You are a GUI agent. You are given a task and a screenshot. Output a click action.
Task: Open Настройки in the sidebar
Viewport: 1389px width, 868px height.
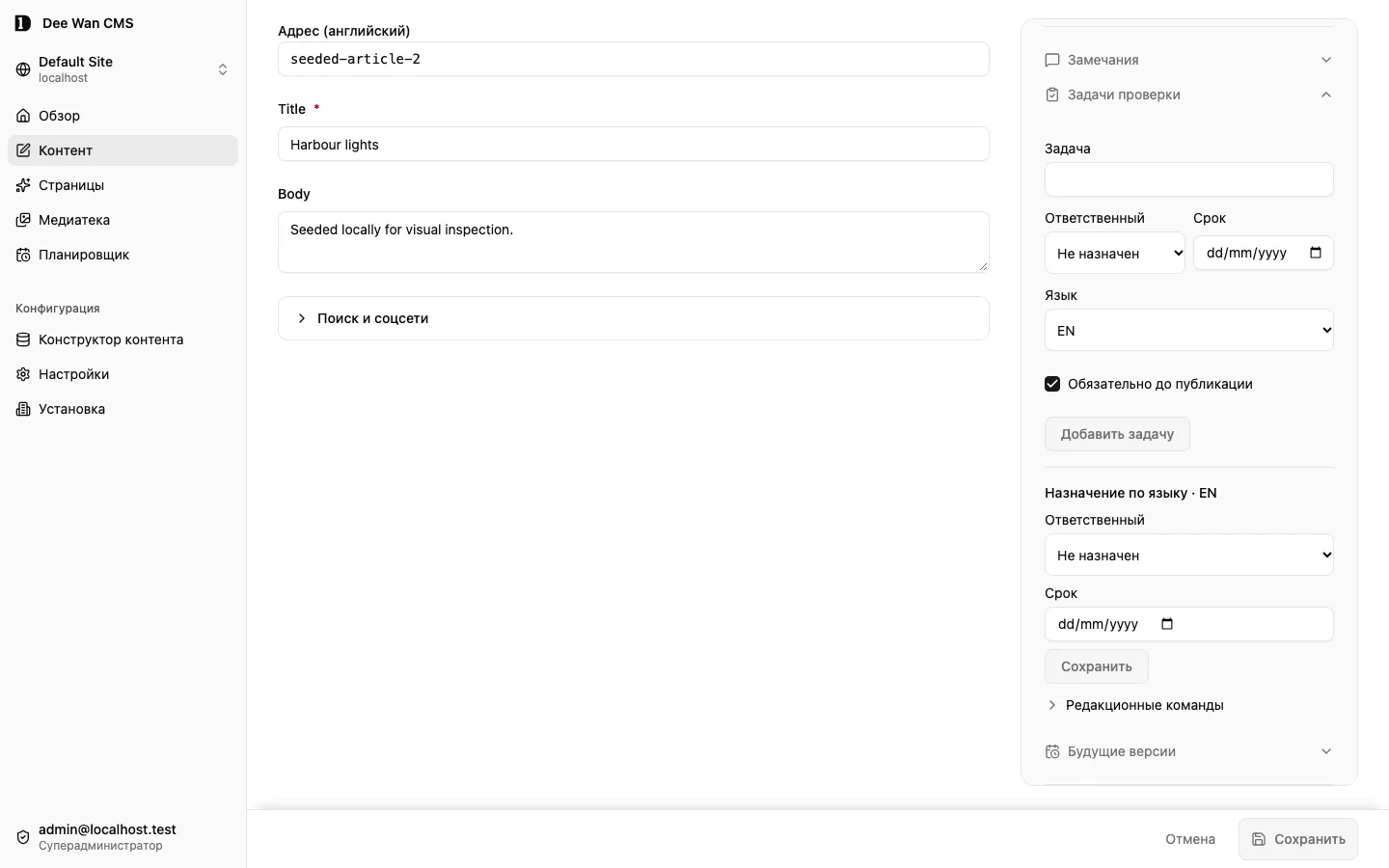tap(123, 374)
